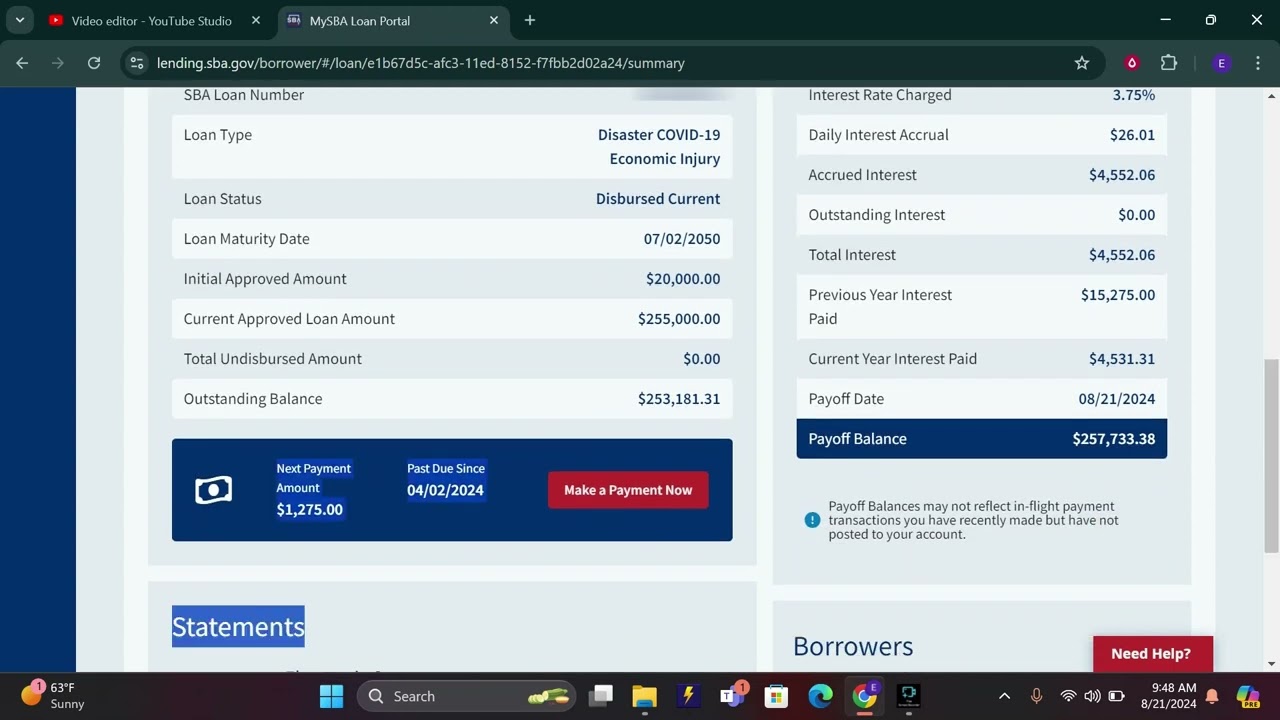Select the Statements heading
The image size is (1280, 720).
click(x=238, y=627)
